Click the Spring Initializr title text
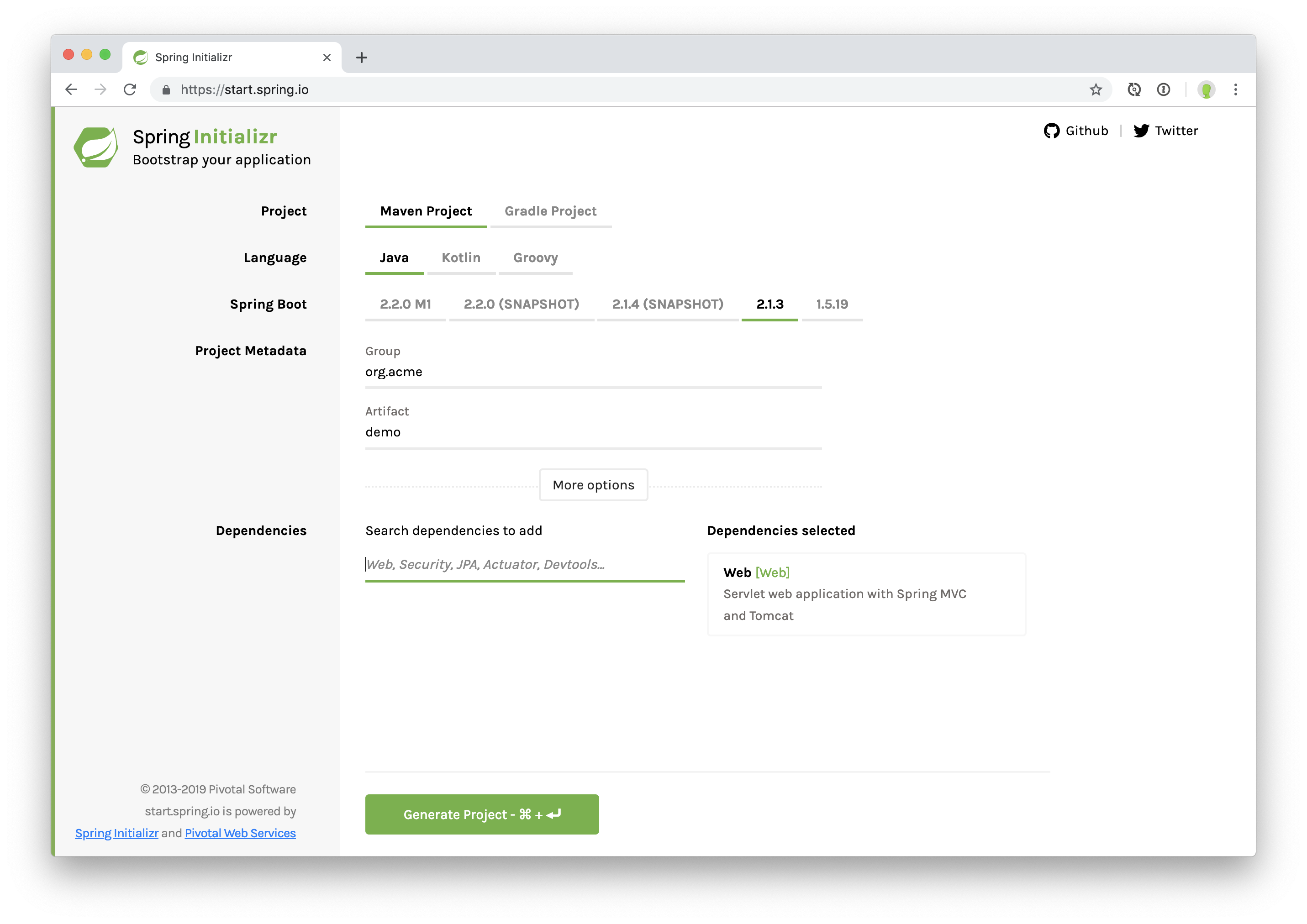This screenshot has width=1307, height=924. [205, 137]
